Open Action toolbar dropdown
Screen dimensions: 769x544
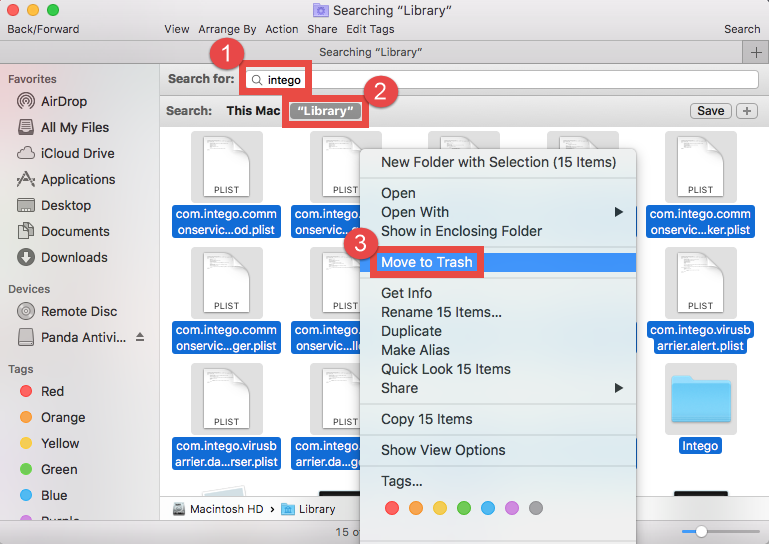[282, 29]
